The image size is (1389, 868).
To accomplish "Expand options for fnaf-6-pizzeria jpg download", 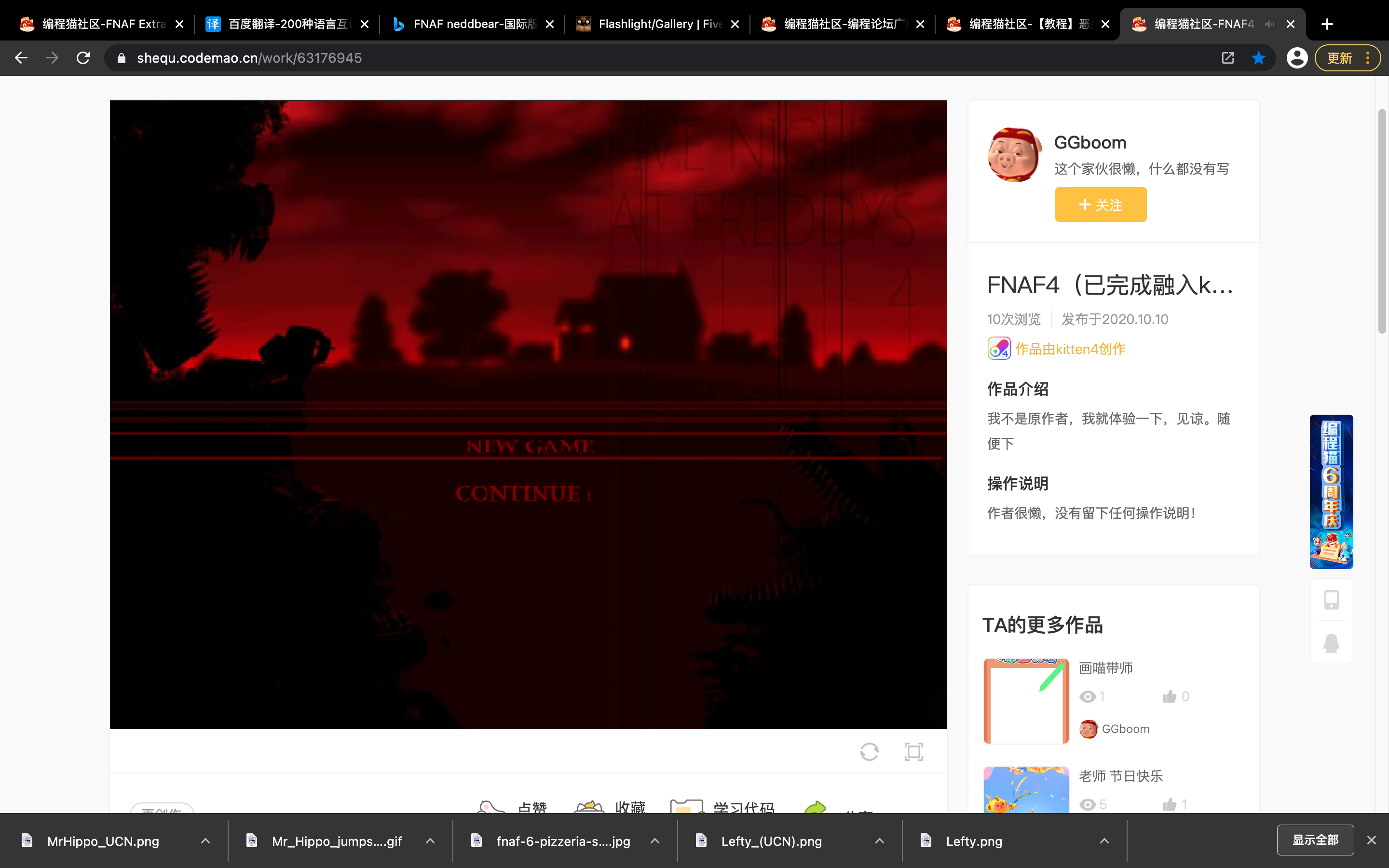I will click(655, 841).
